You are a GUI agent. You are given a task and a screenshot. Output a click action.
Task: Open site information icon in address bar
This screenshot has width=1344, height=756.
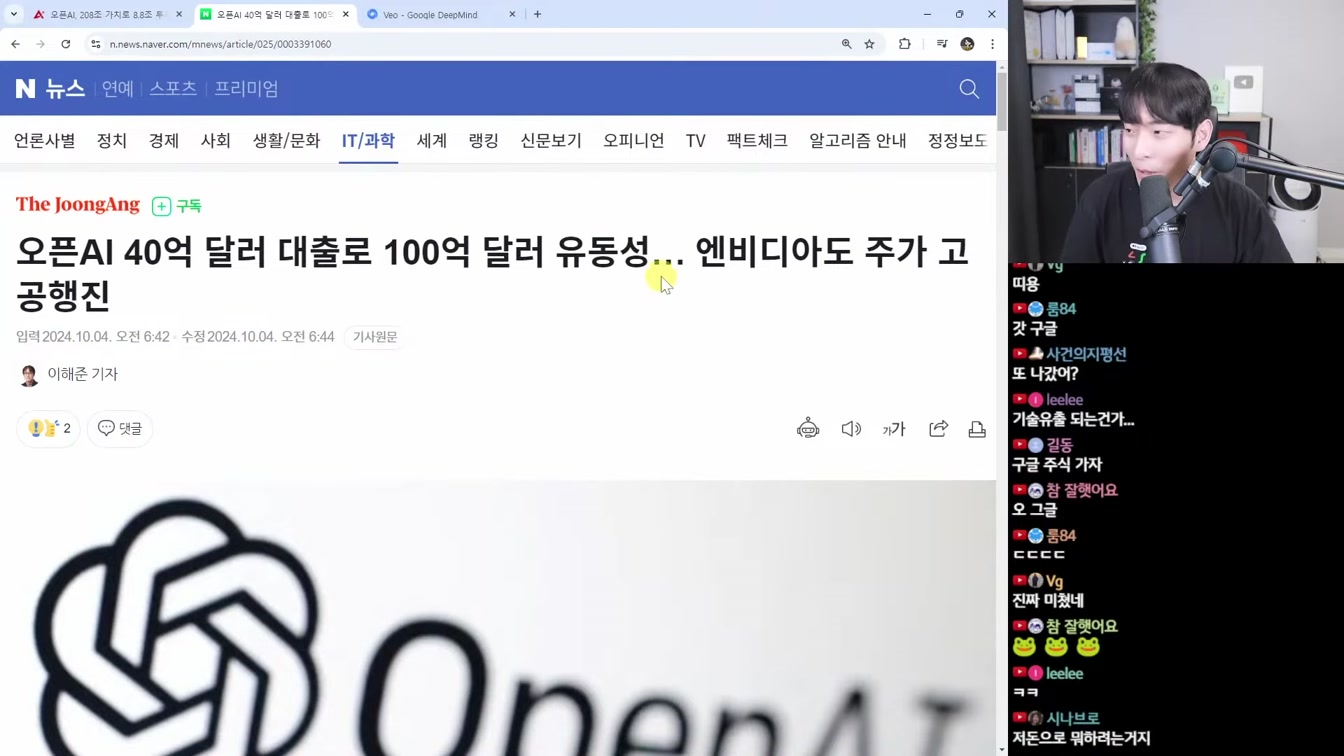96,44
